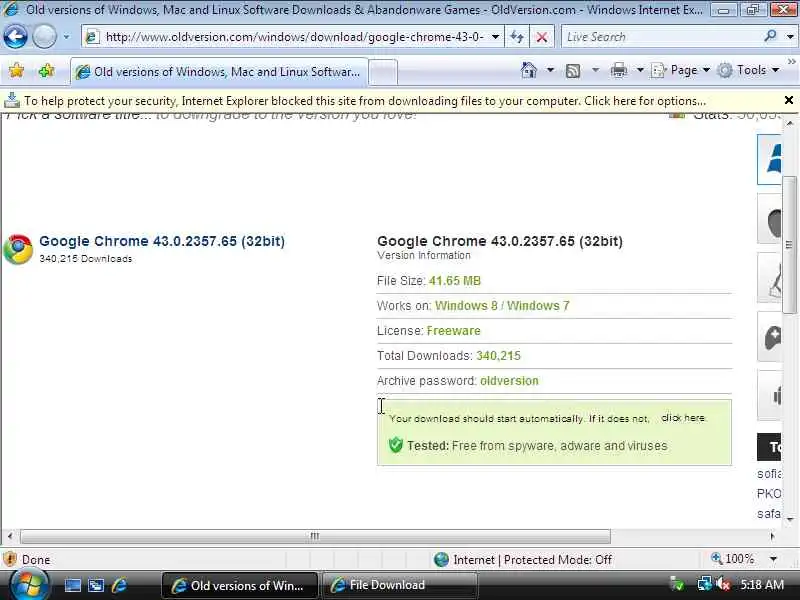
Task: Click the network connection tray icon
Action: [704, 584]
